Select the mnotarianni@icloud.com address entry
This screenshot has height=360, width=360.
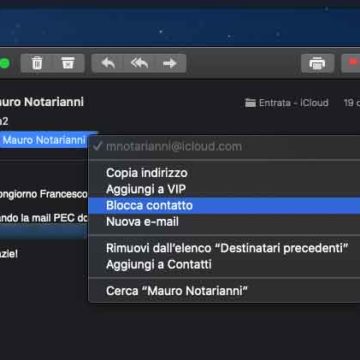pos(224,147)
